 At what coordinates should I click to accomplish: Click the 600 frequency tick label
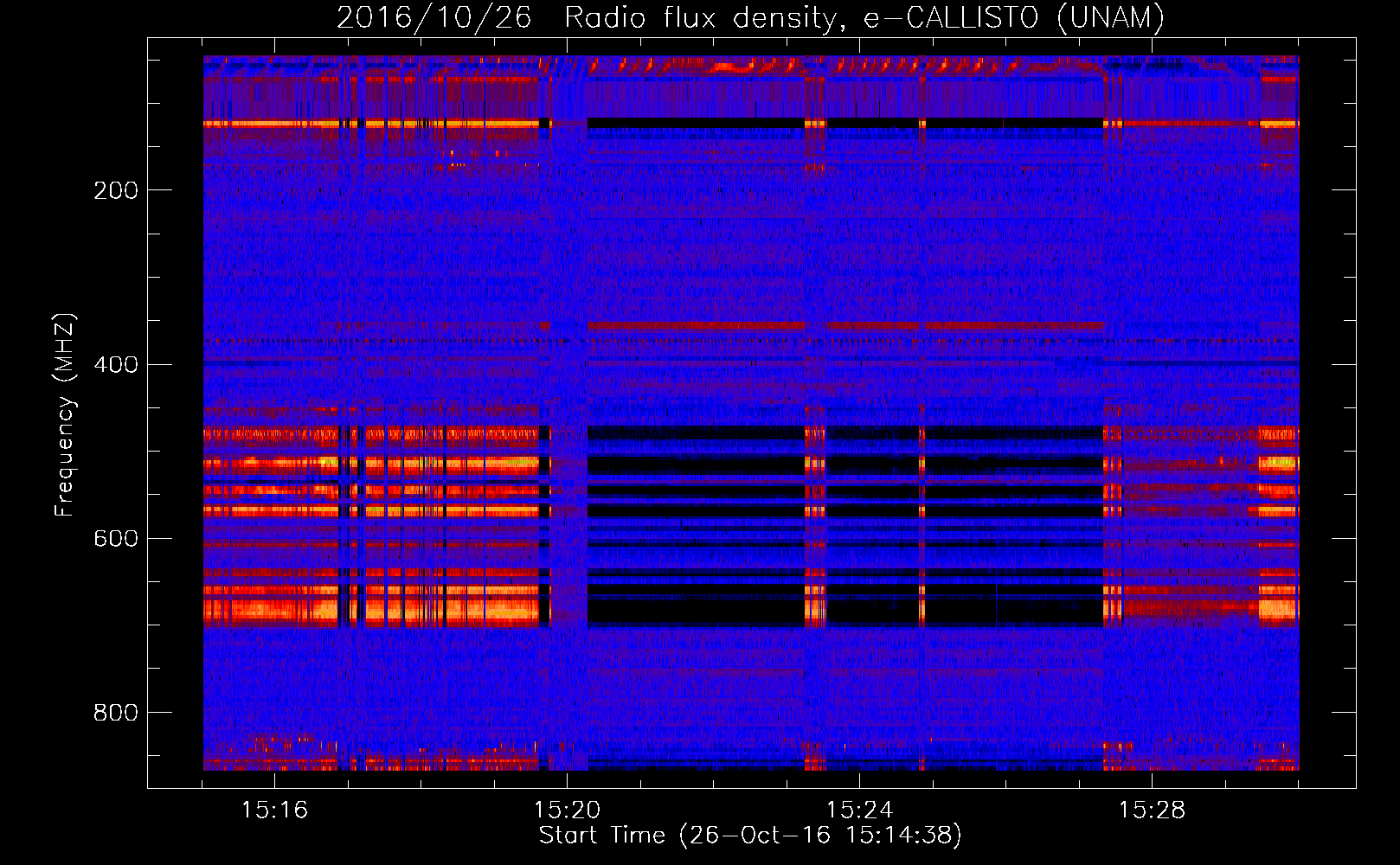116,538
